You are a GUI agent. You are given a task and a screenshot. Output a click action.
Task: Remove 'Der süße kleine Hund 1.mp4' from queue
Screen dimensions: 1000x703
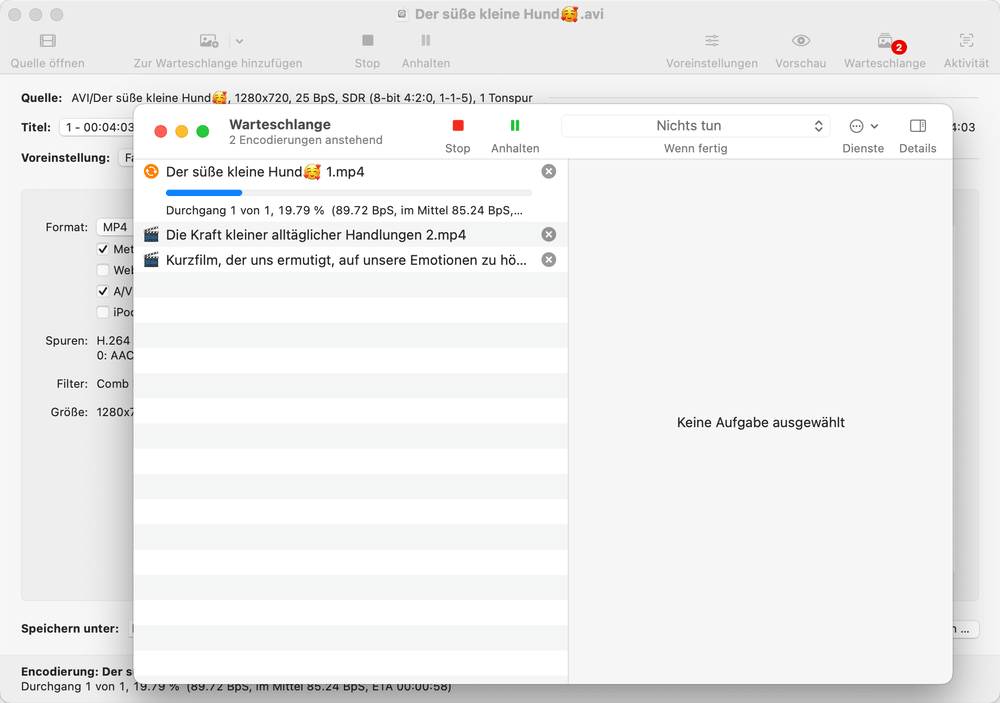pos(548,172)
